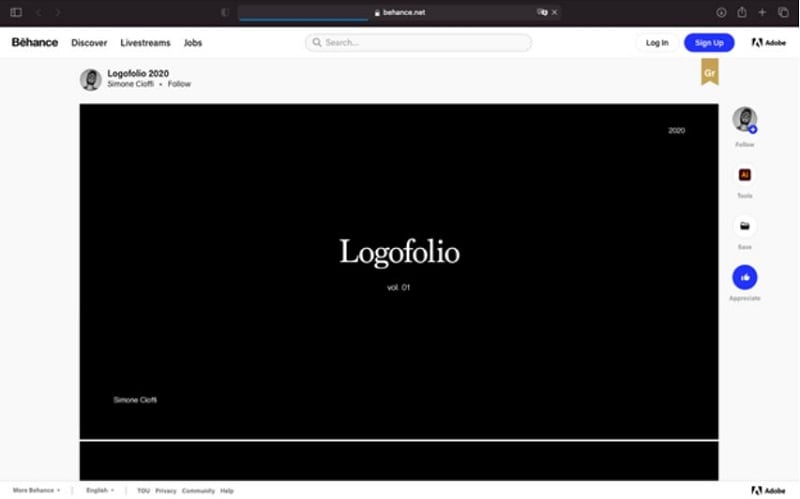Open the browser downloads icon
This screenshot has width=800, height=499.
click(x=721, y=12)
